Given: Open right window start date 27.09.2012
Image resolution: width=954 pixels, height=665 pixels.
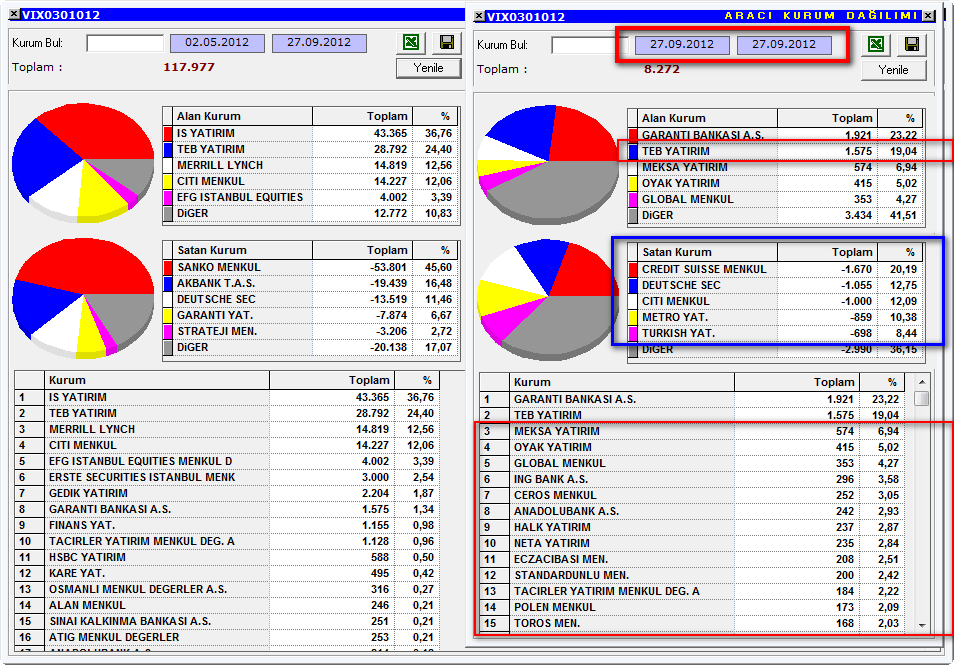Looking at the screenshot, I should click(682, 44).
